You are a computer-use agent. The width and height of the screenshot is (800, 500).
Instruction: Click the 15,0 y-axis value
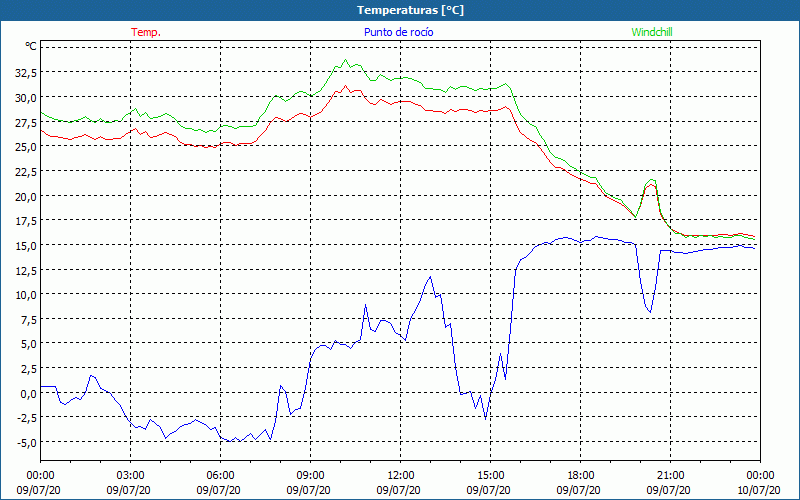pos(26,246)
